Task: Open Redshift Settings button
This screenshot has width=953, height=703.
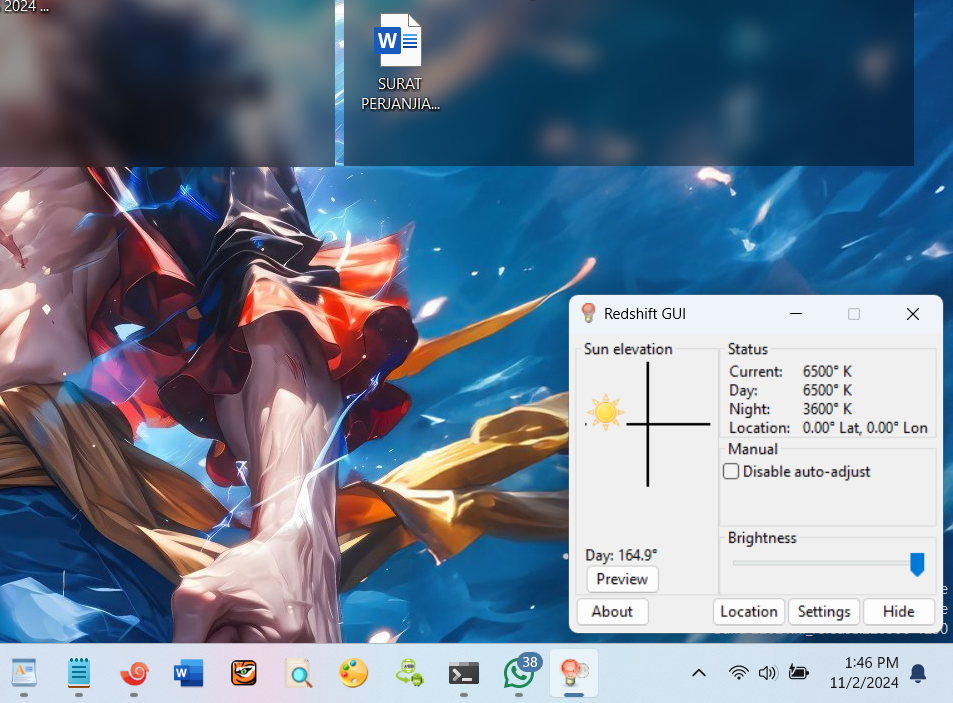Action: (824, 611)
